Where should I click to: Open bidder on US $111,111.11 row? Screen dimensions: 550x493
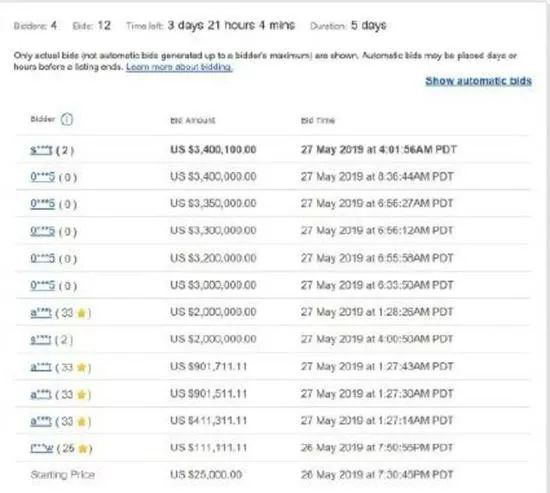point(41,449)
